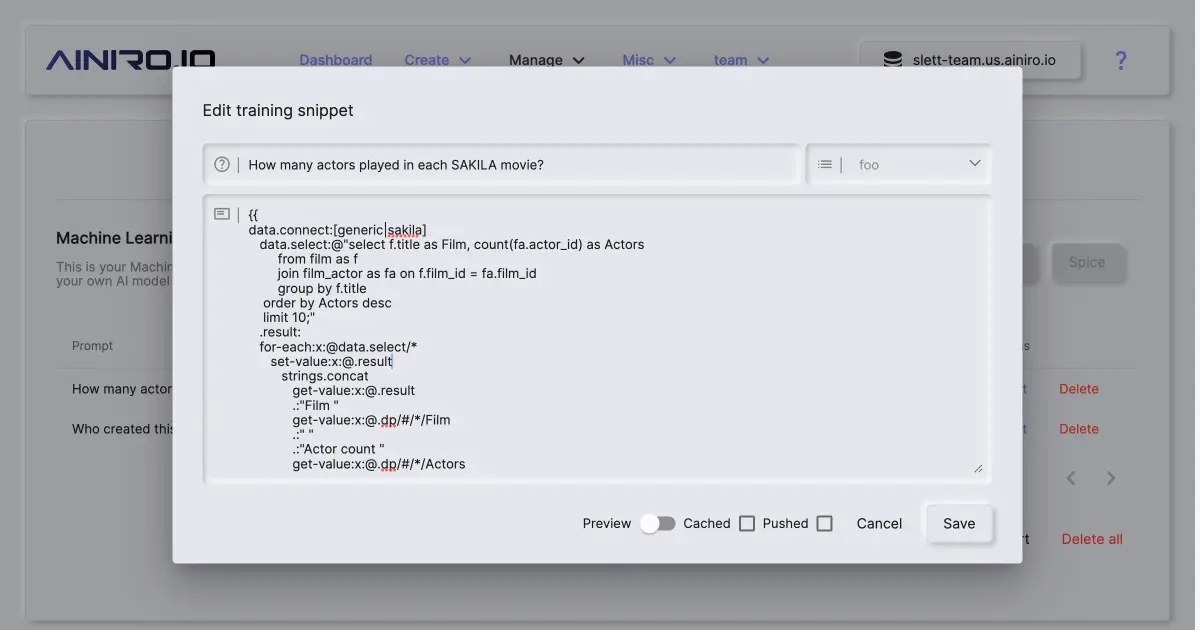Open the Manage dropdown menu
1200x630 pixels.
(546, 60)
